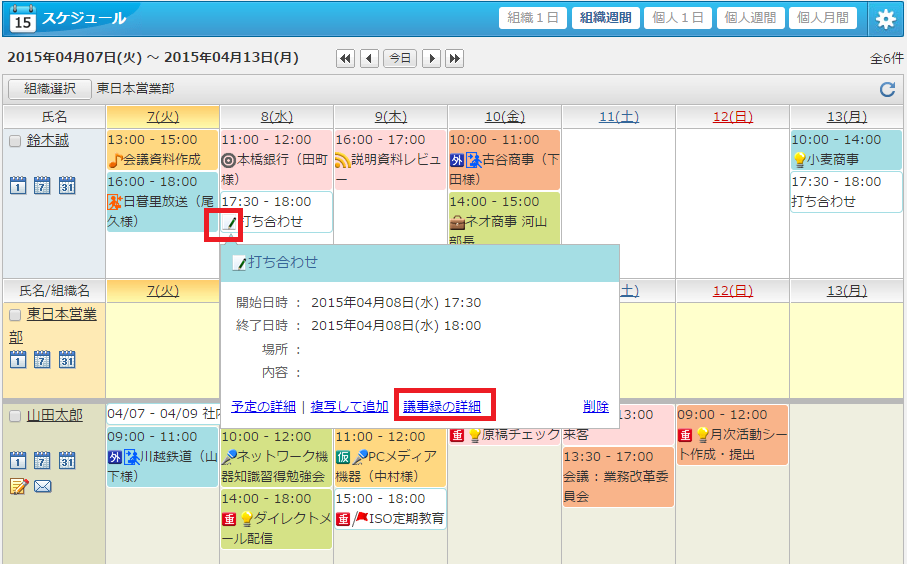Screen dimensions: 907x564
Task: Open the settings gear in the header
Action: coord(885,18)
